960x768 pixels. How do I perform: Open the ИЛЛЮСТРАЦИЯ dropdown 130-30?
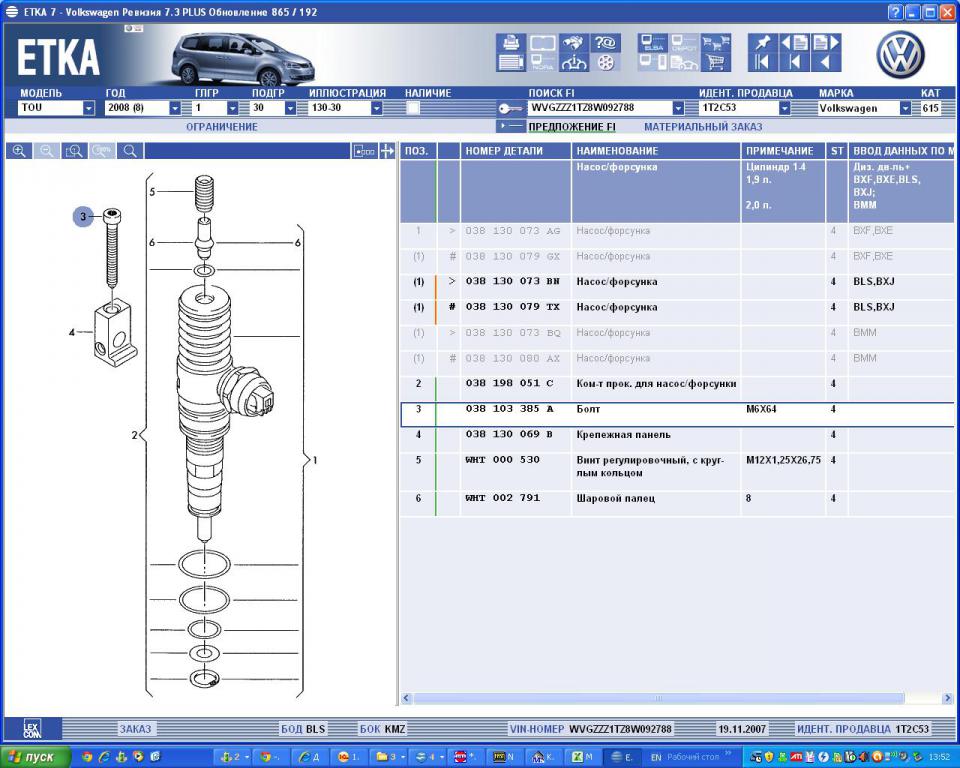[x=377, y=108]
